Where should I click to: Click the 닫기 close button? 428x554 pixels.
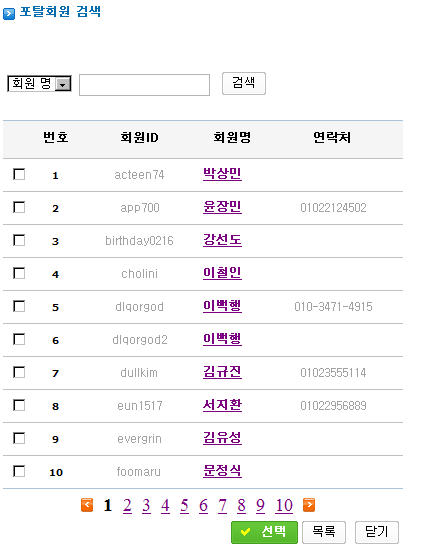[377, 532]
